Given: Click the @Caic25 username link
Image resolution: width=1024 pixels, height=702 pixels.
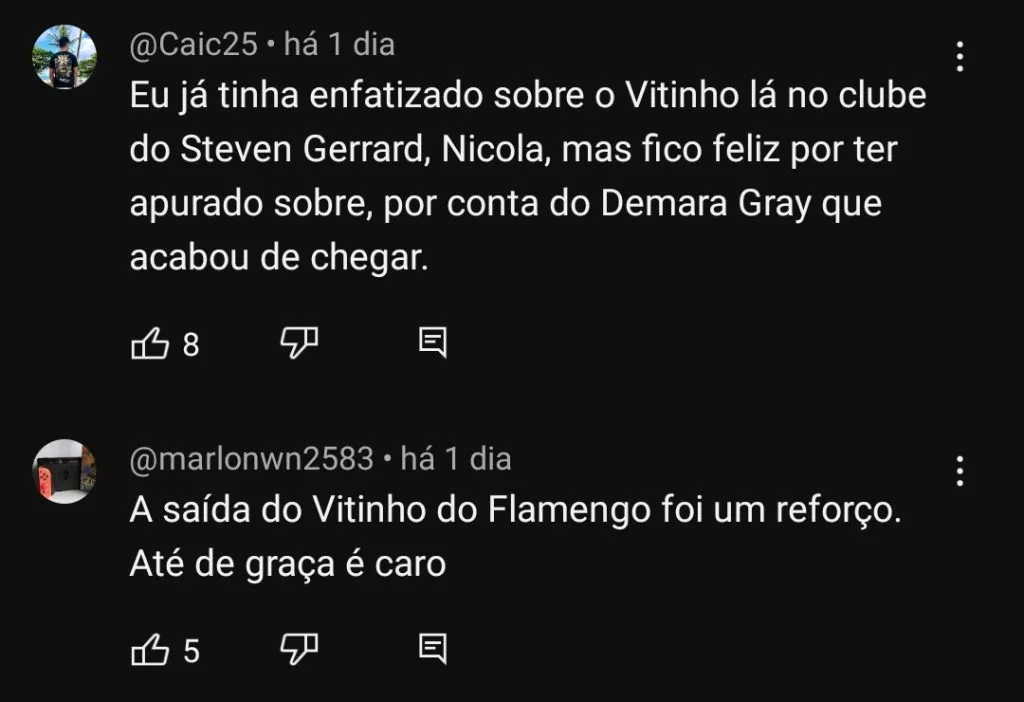Looking at the screenshot, I should 195,45.
